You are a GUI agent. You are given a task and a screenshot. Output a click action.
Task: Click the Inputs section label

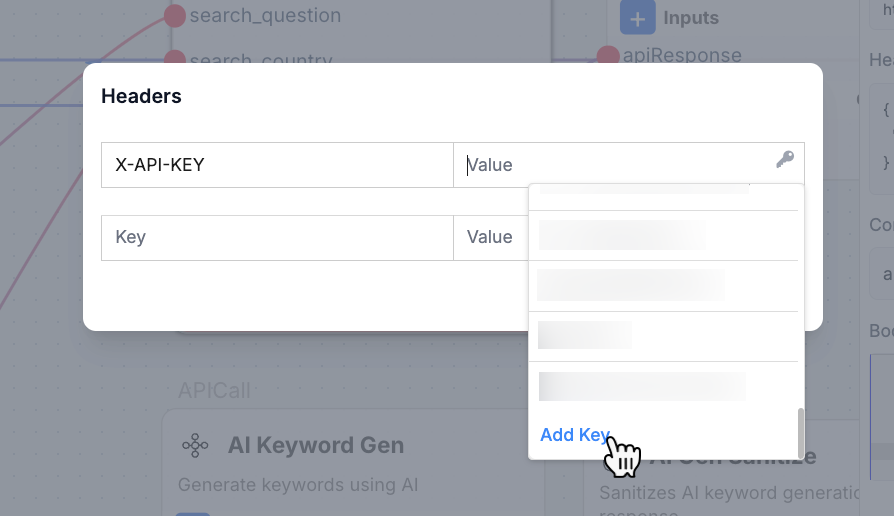[690, 18]
